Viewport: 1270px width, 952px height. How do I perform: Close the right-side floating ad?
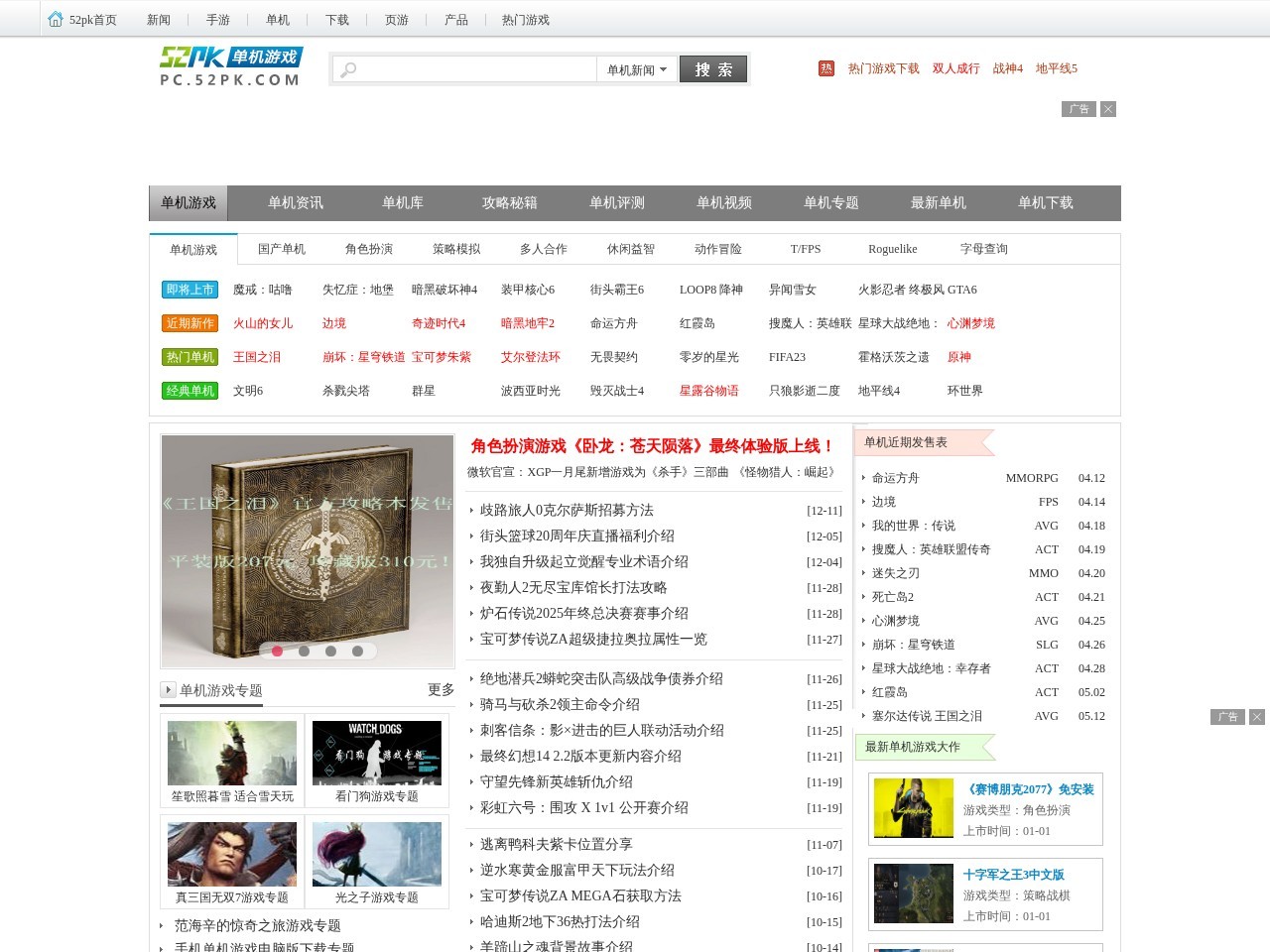pos(1257,717)
